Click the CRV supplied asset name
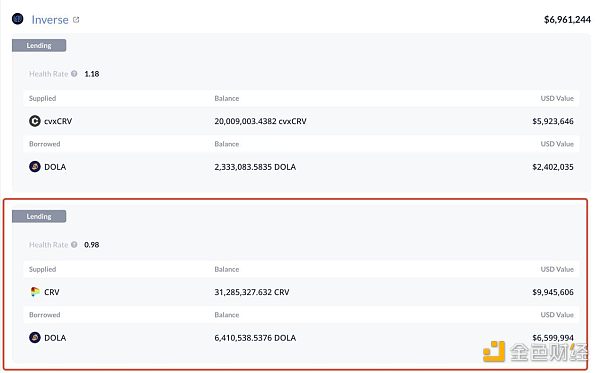The width and height of the screenshot is (600, 373). click(52, 292)
